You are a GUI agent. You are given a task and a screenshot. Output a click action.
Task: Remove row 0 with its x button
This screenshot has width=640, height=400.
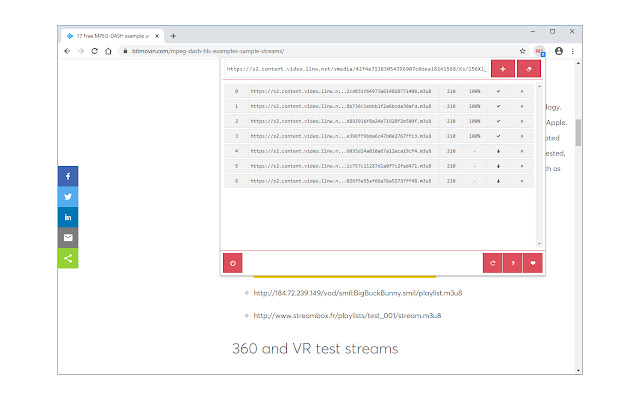point(521,91)
